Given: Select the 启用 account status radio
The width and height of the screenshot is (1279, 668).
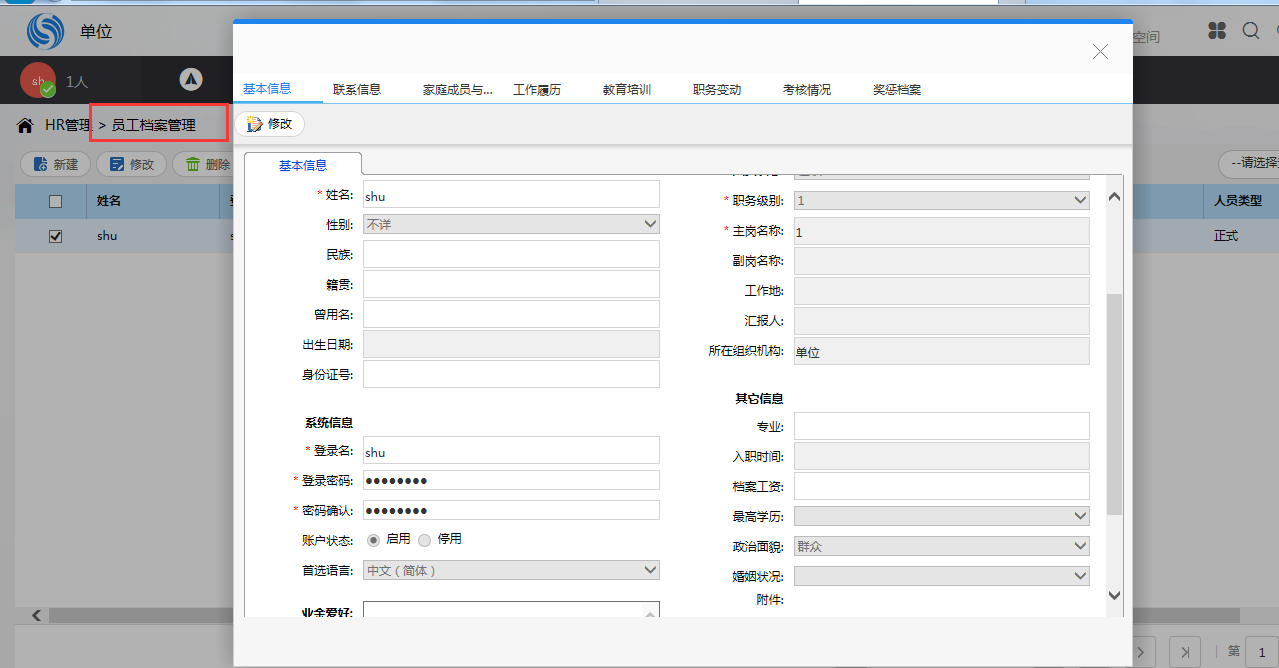Looking at the screenshot, I should (374, 539).
